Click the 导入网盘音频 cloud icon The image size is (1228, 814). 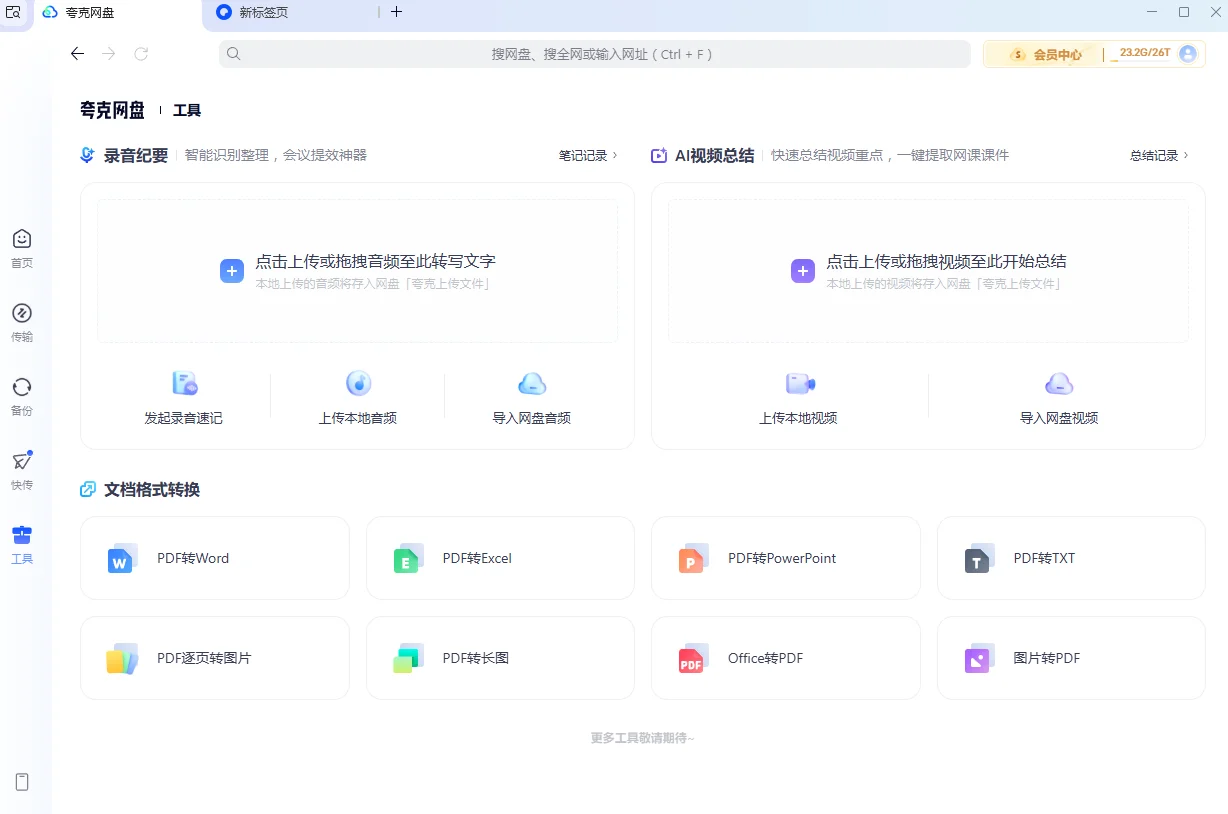tap(532, 383)
